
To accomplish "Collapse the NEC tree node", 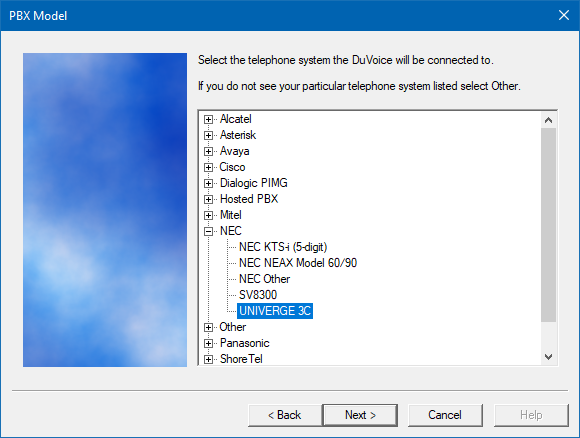I will tap(208, 231).
